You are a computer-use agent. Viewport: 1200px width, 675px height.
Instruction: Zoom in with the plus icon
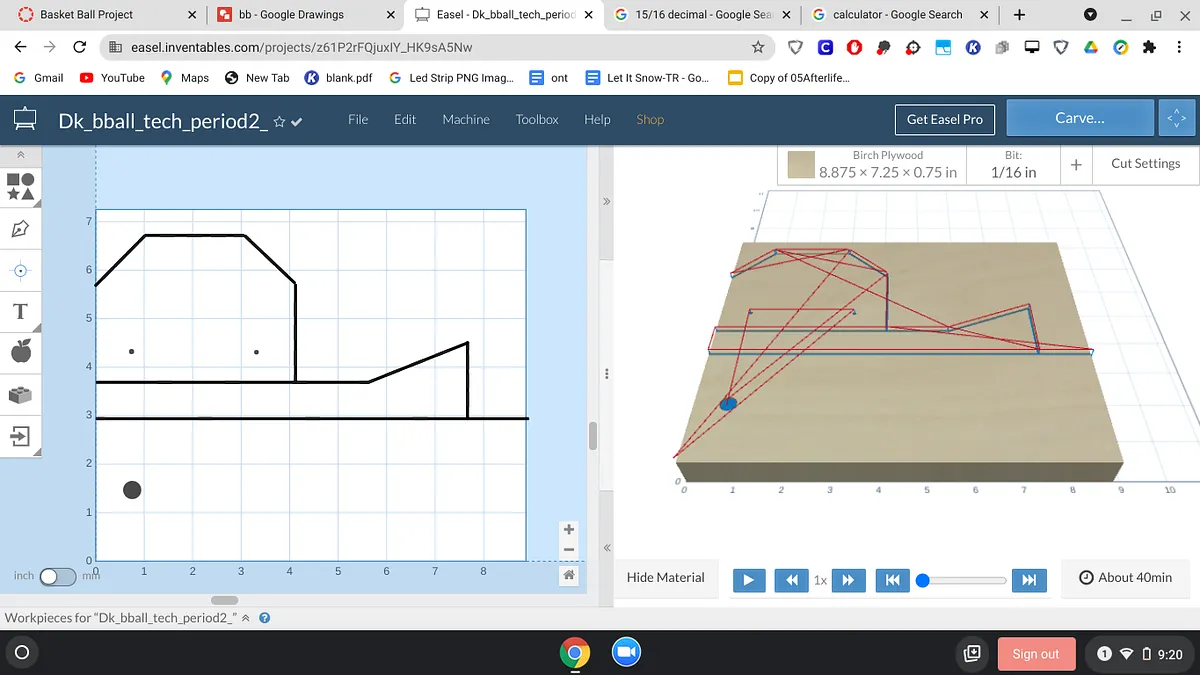pos(569,530)
